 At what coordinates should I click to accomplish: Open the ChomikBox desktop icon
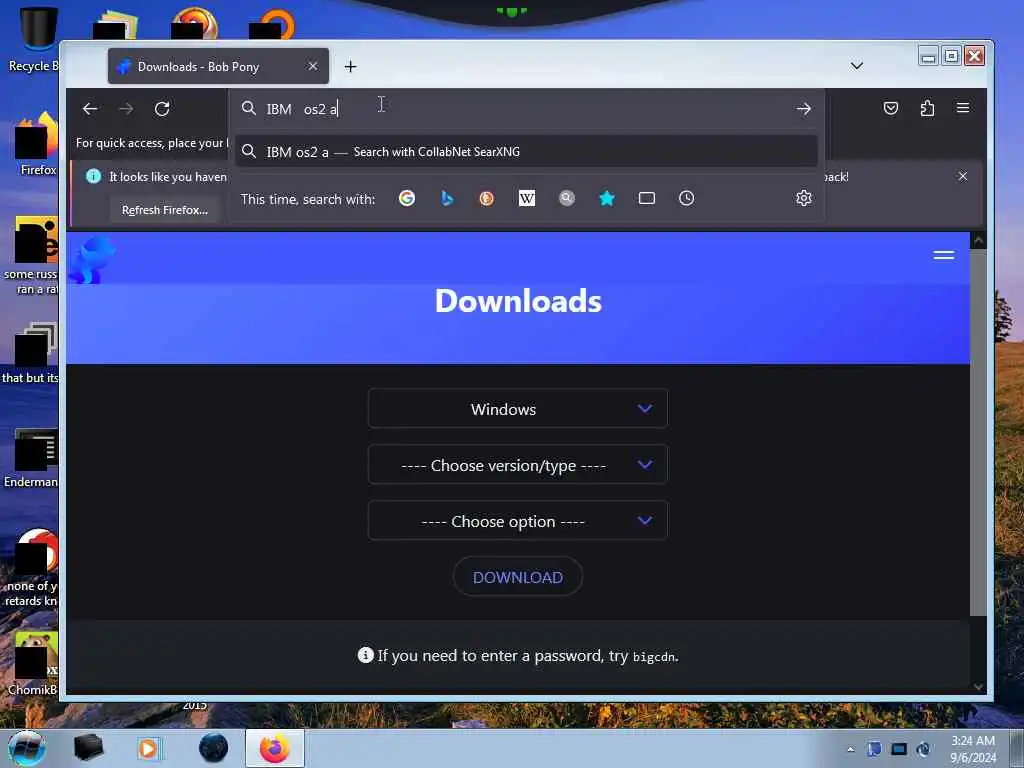click(34, 663)
